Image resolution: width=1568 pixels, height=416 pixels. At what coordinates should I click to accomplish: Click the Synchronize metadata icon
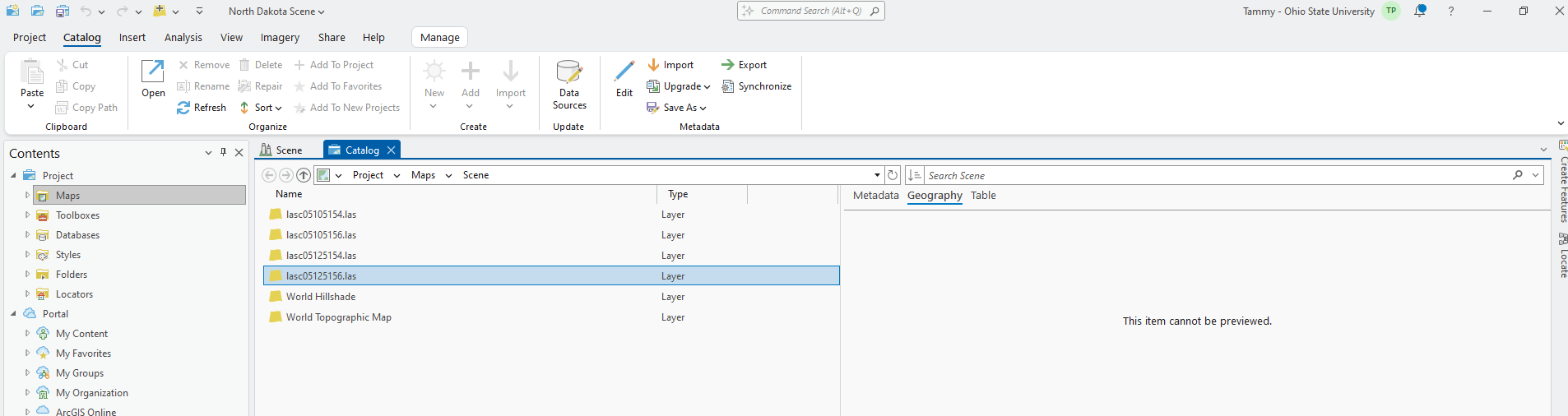[728, 86]
